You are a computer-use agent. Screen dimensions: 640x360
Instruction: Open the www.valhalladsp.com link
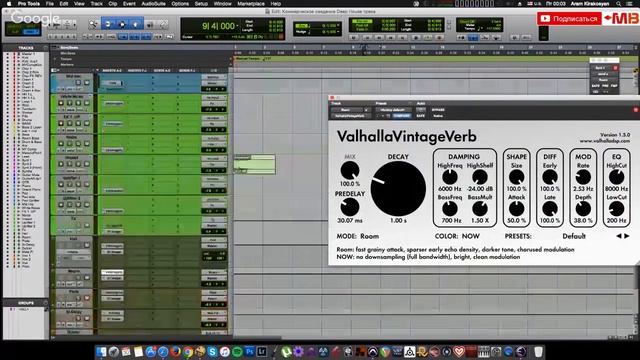coord(604,141)
